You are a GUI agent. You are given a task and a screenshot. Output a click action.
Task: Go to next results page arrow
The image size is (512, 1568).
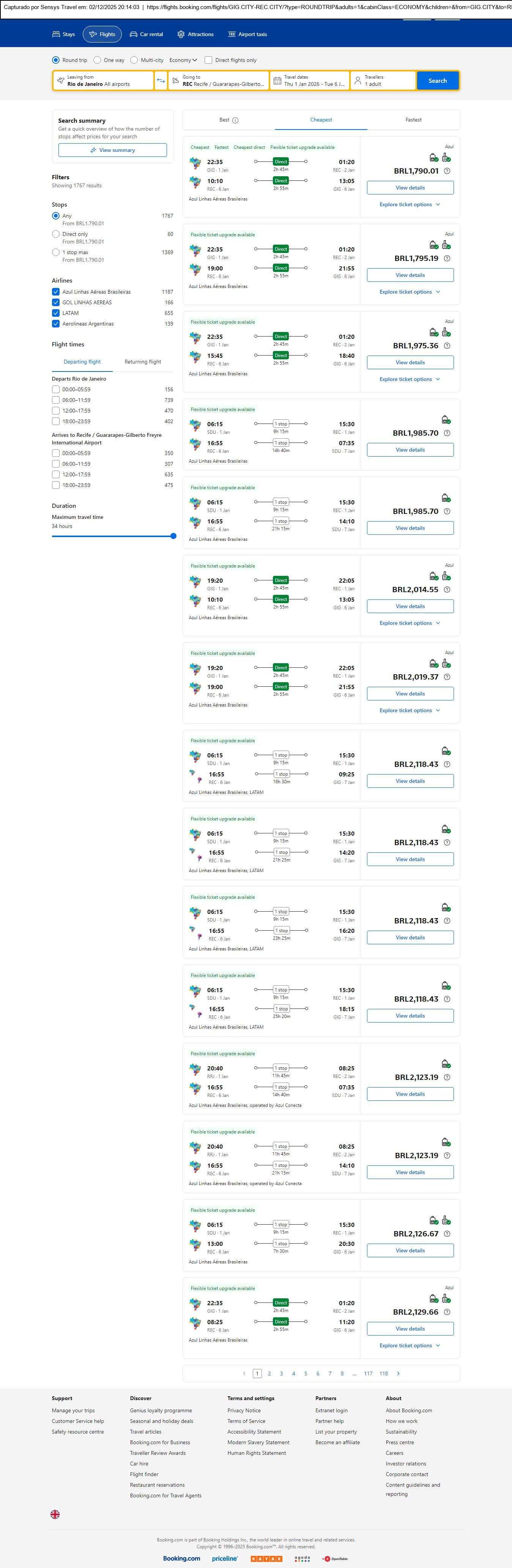[398, 1373]
